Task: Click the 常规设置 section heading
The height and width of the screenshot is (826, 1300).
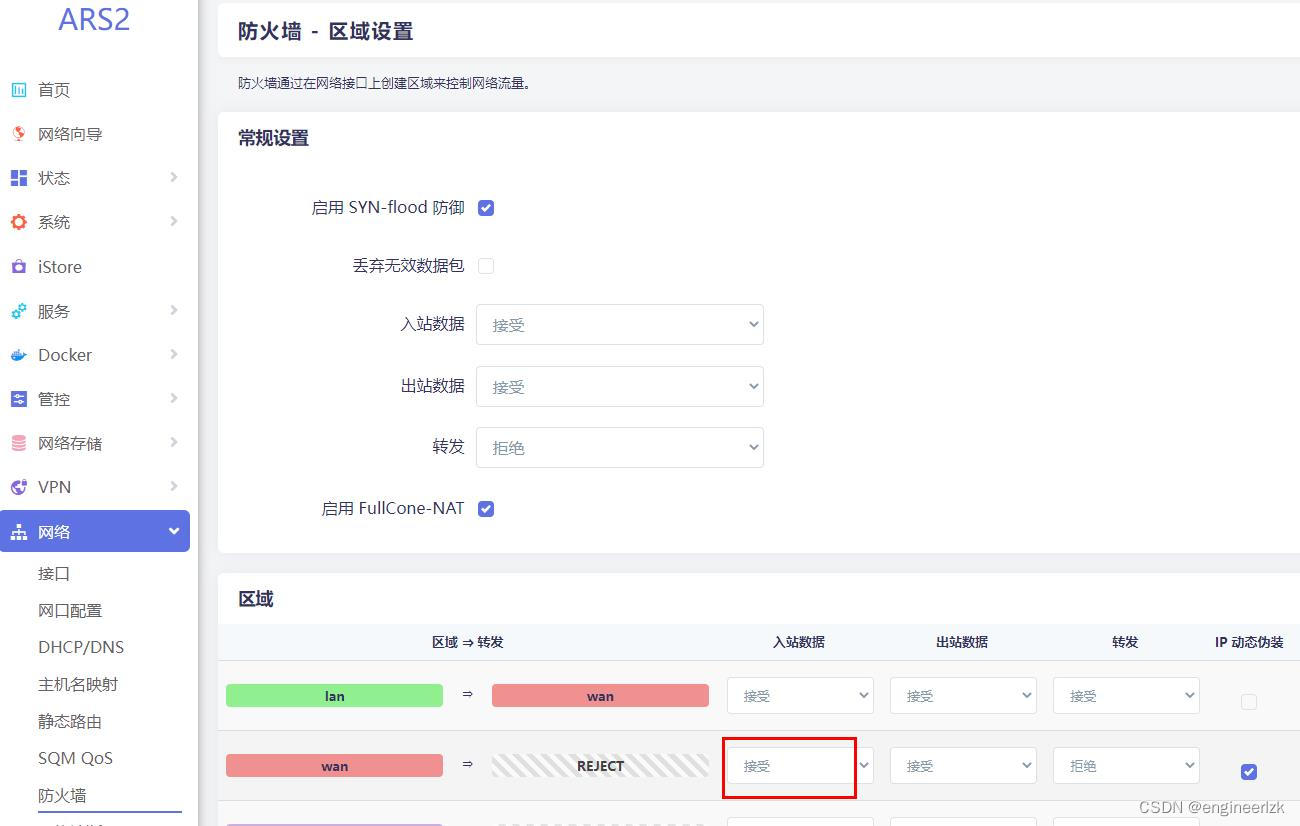Action: tap(273, 138)
